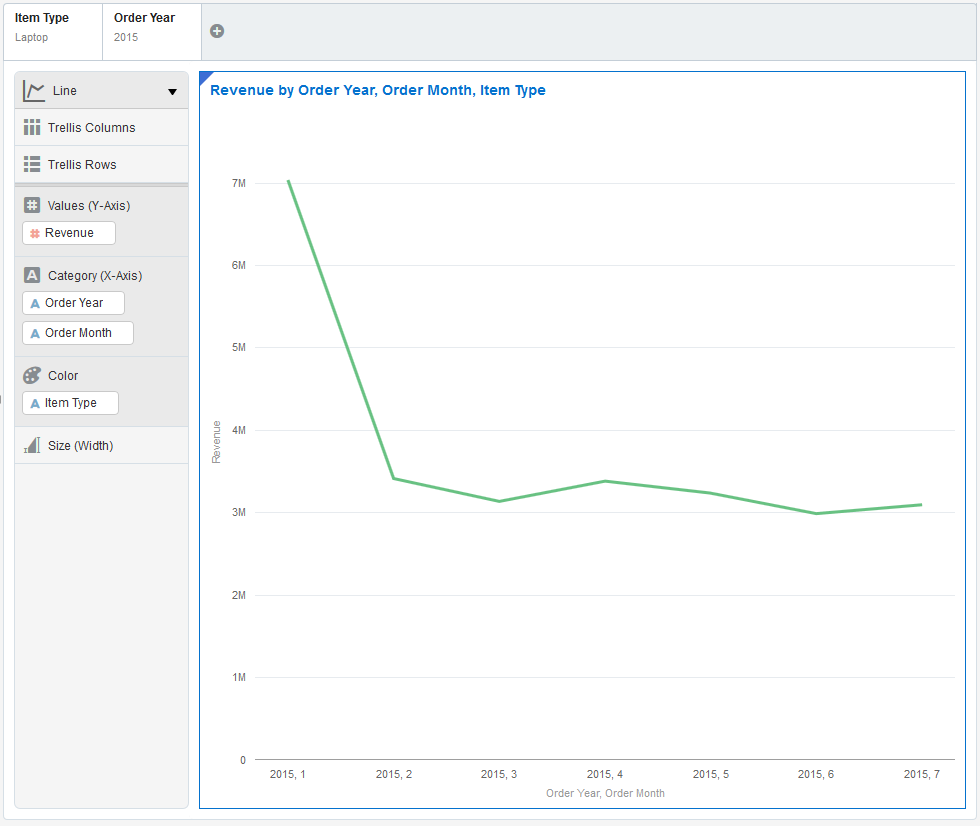Click the Trellis Rows icon
This screenshot has width=980, height=826.
coord(32,164)
